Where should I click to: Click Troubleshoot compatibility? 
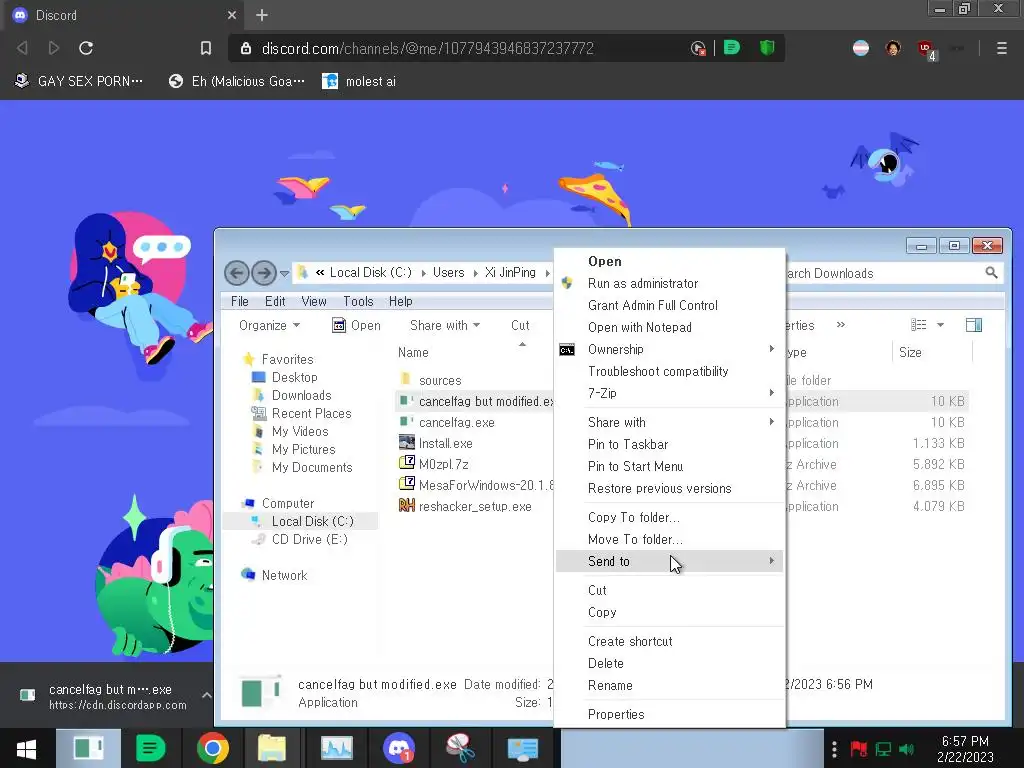669,371
